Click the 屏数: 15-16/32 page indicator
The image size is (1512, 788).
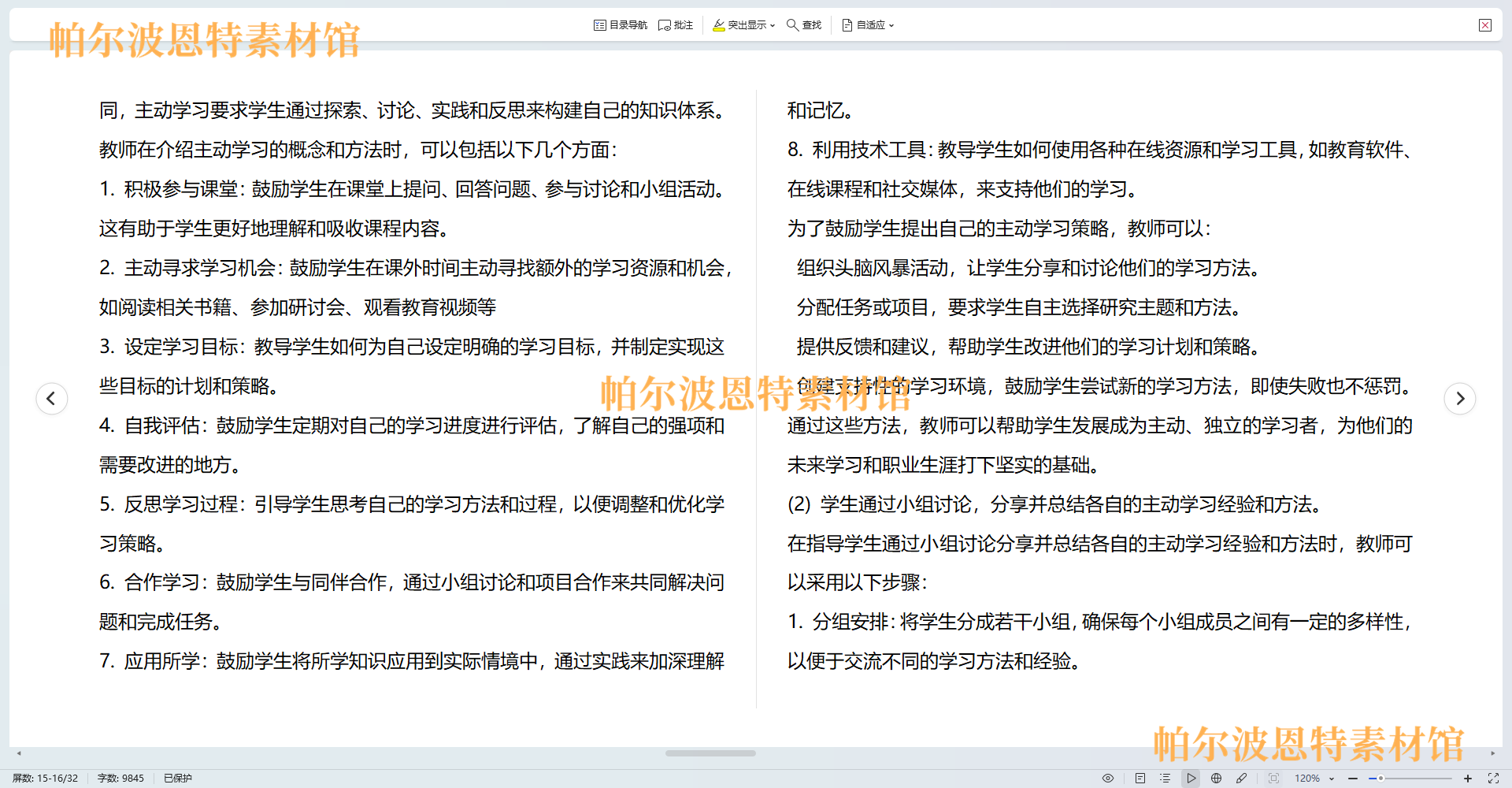(x=45, y=778)
